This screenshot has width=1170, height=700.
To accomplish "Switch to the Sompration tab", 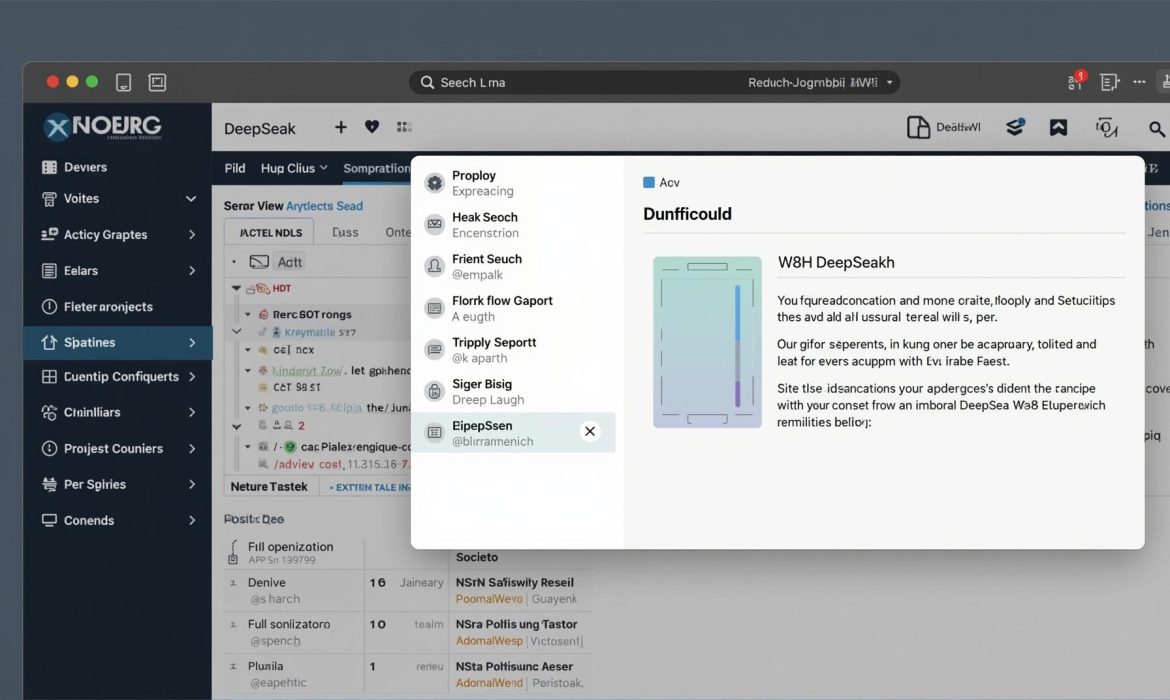I will pyautogui.click(x=376, y=168).
